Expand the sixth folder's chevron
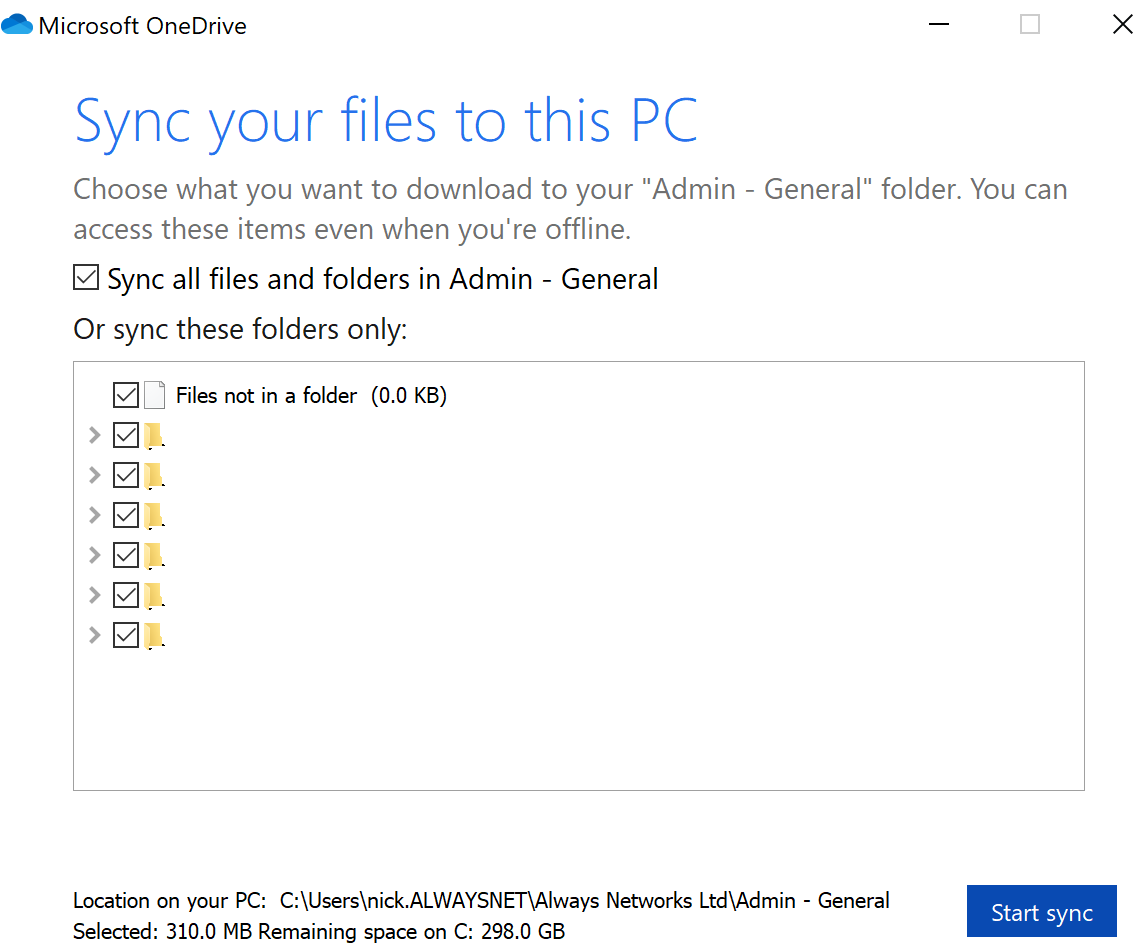Screen dimensions: 1147x952 (94, 634)
